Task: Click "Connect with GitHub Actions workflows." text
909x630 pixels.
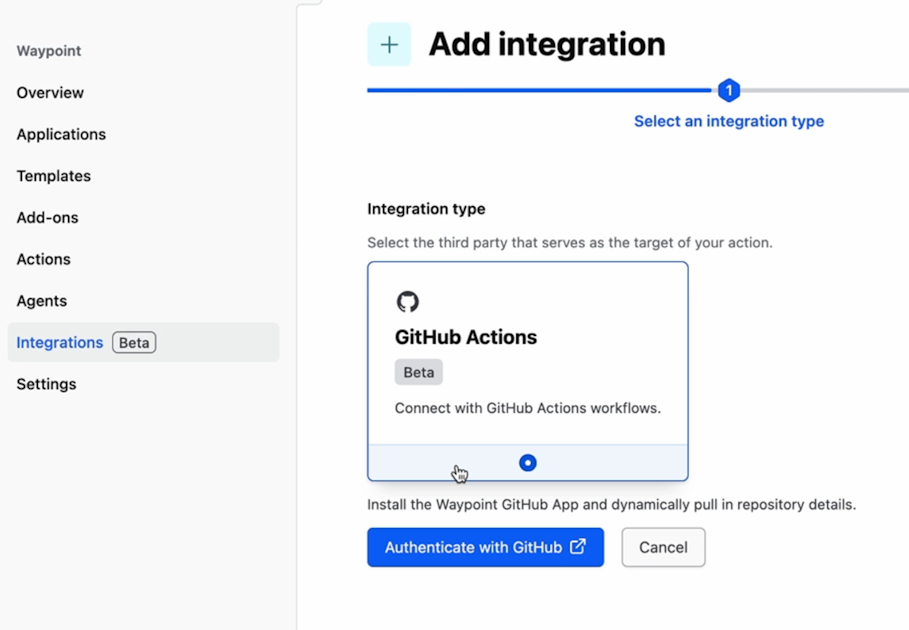Action: [x=528, y=408]
